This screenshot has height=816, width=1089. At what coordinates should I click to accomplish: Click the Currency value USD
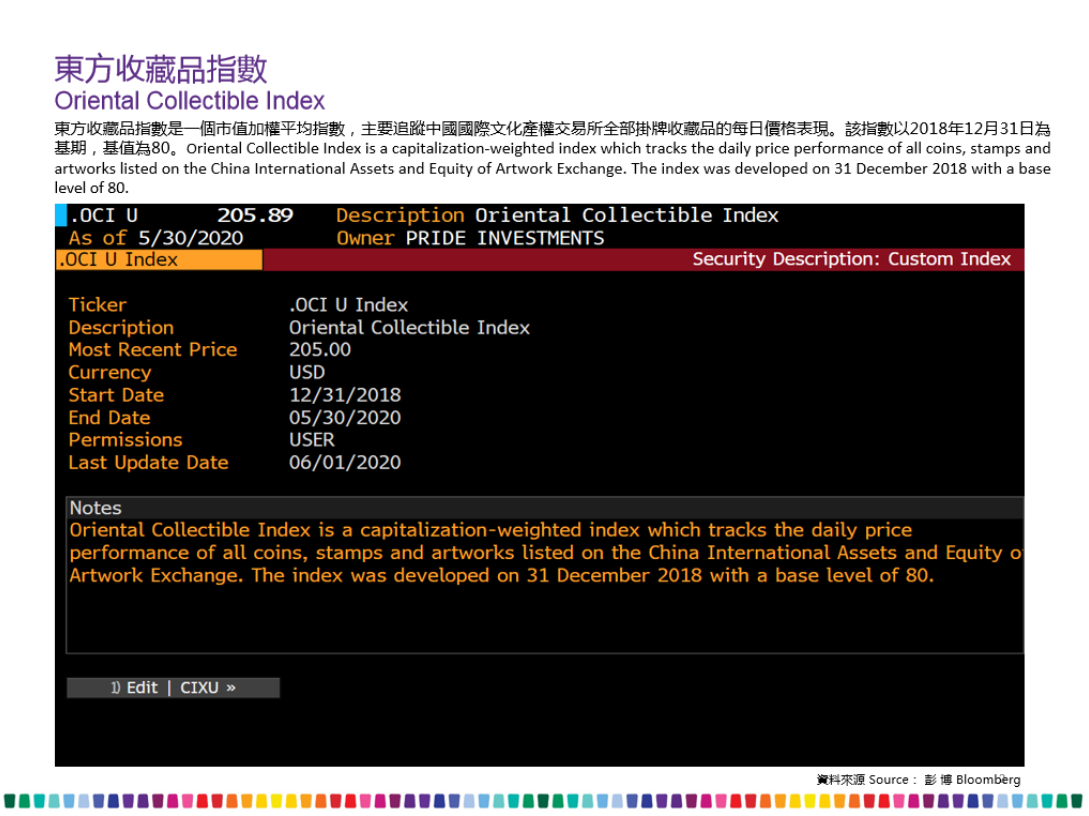307,372
